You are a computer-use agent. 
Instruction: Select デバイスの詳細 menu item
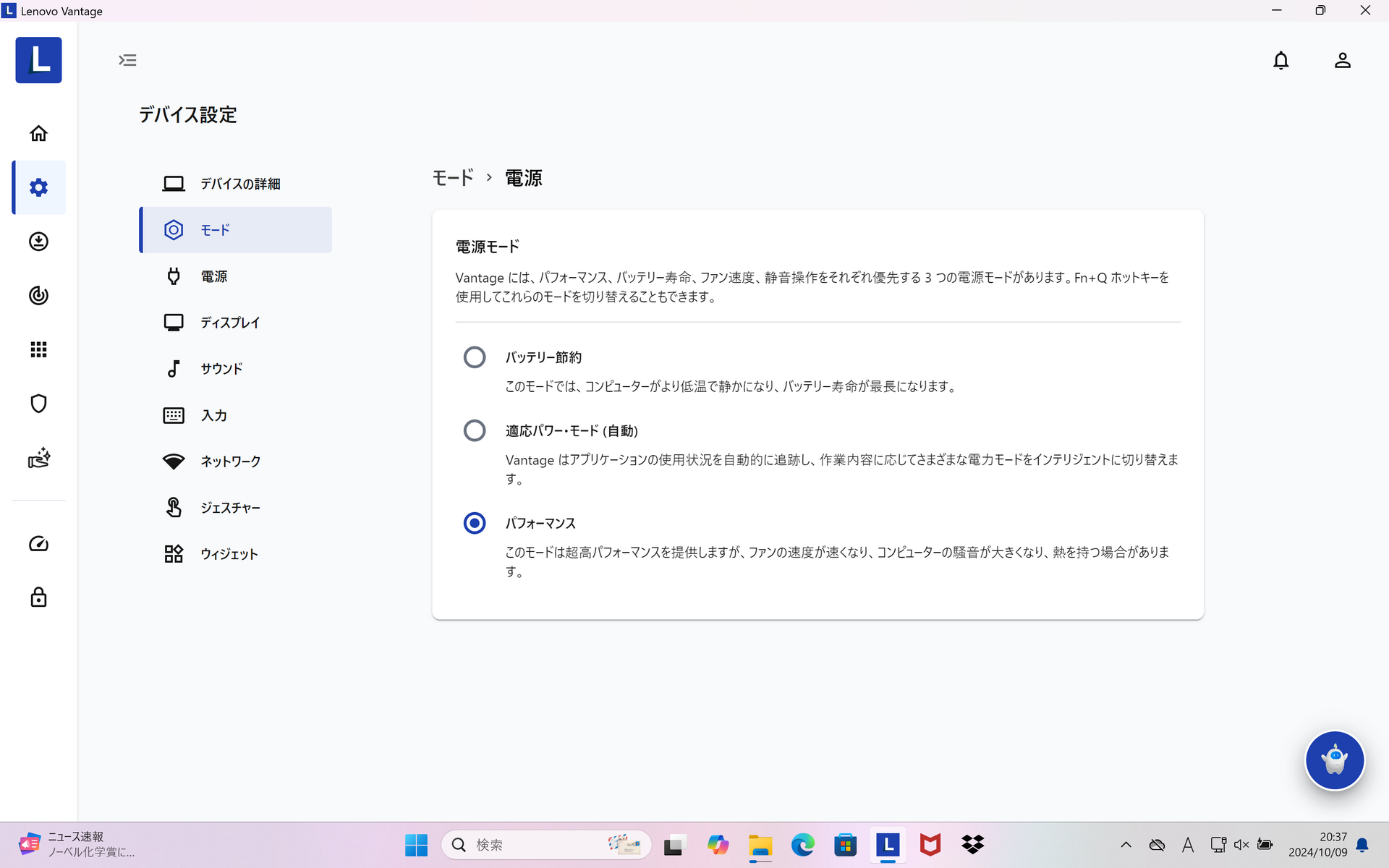[235, 184]
